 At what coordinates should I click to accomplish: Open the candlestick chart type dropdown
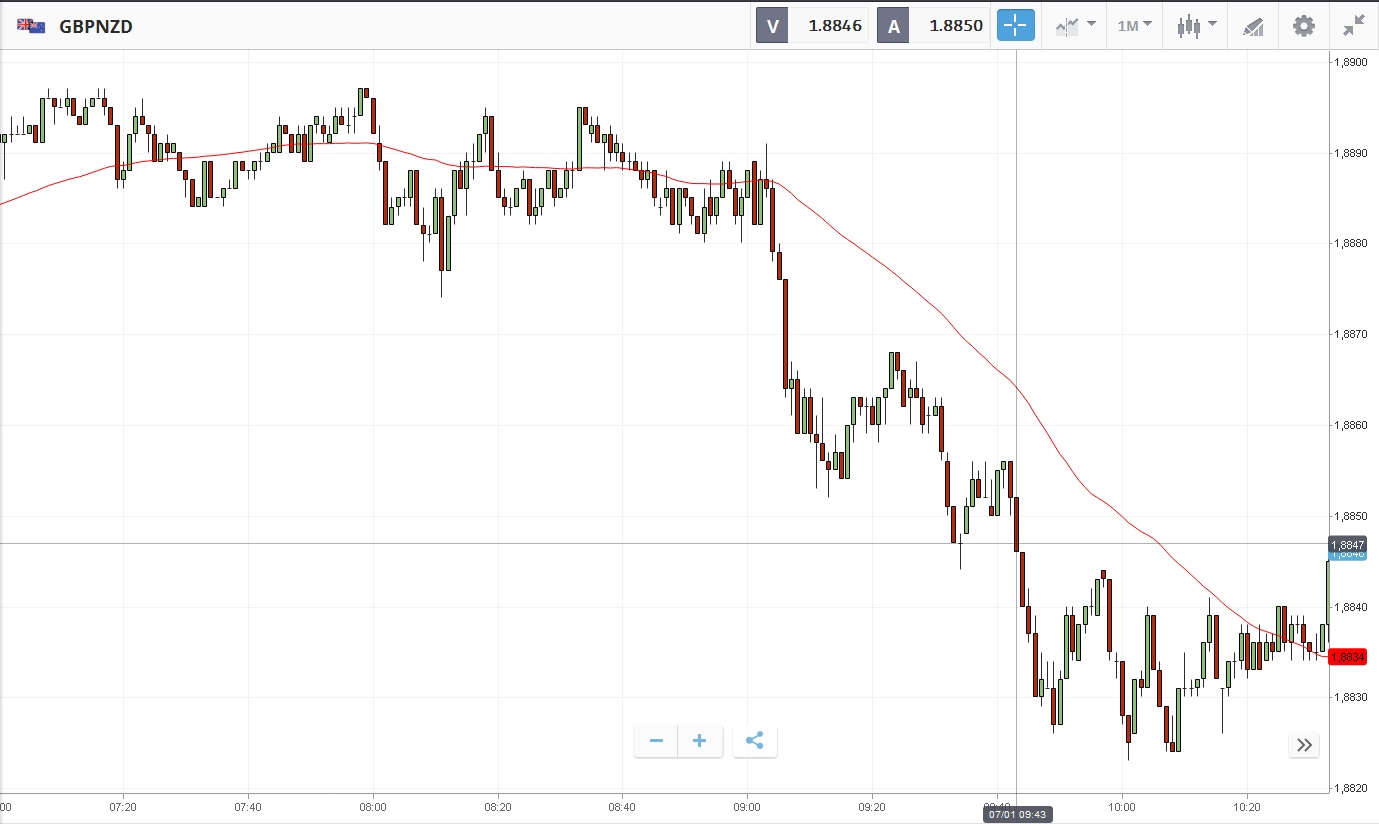click(1196, 26)
